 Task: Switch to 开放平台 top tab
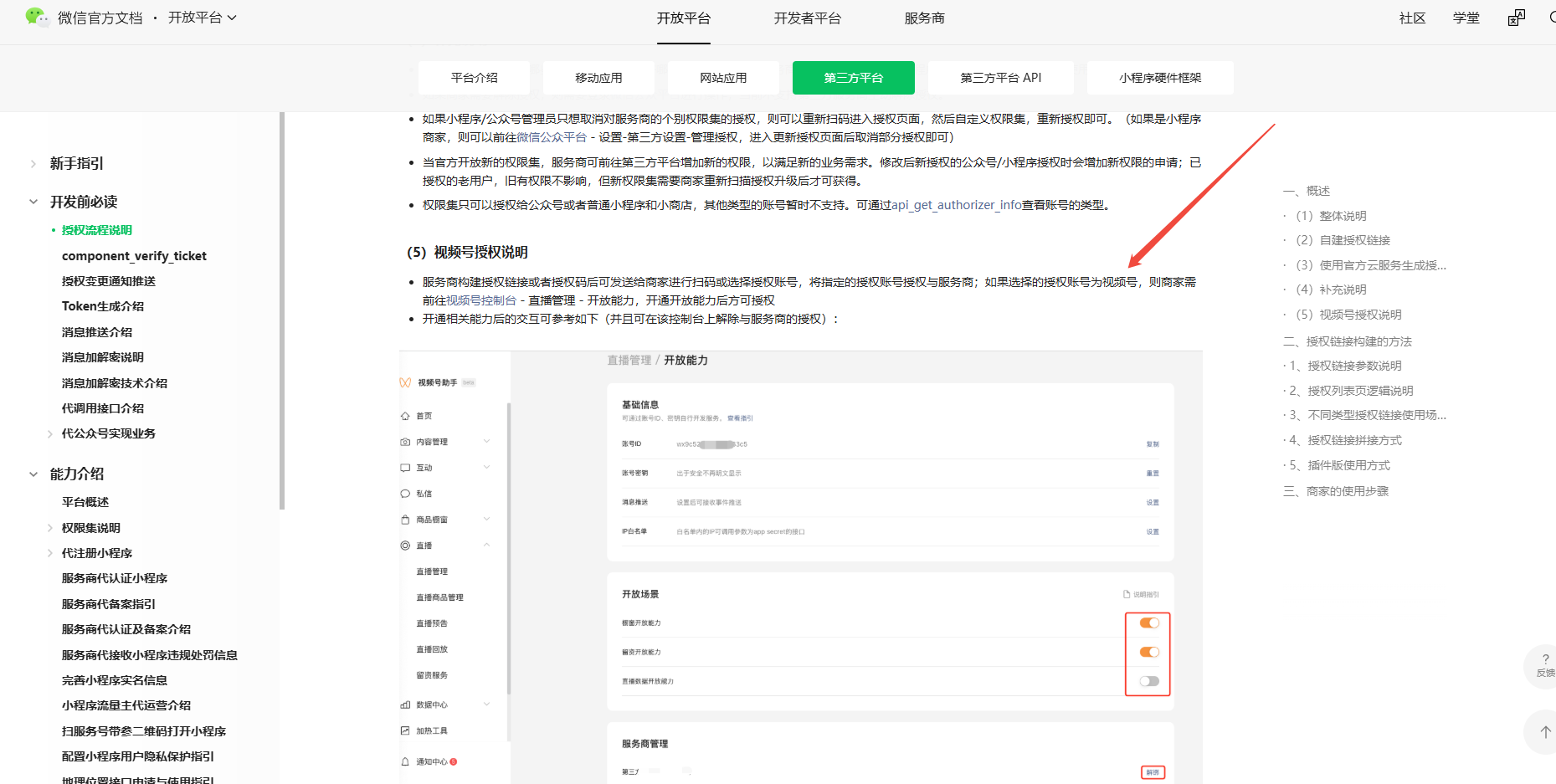(x=683, y=18)
